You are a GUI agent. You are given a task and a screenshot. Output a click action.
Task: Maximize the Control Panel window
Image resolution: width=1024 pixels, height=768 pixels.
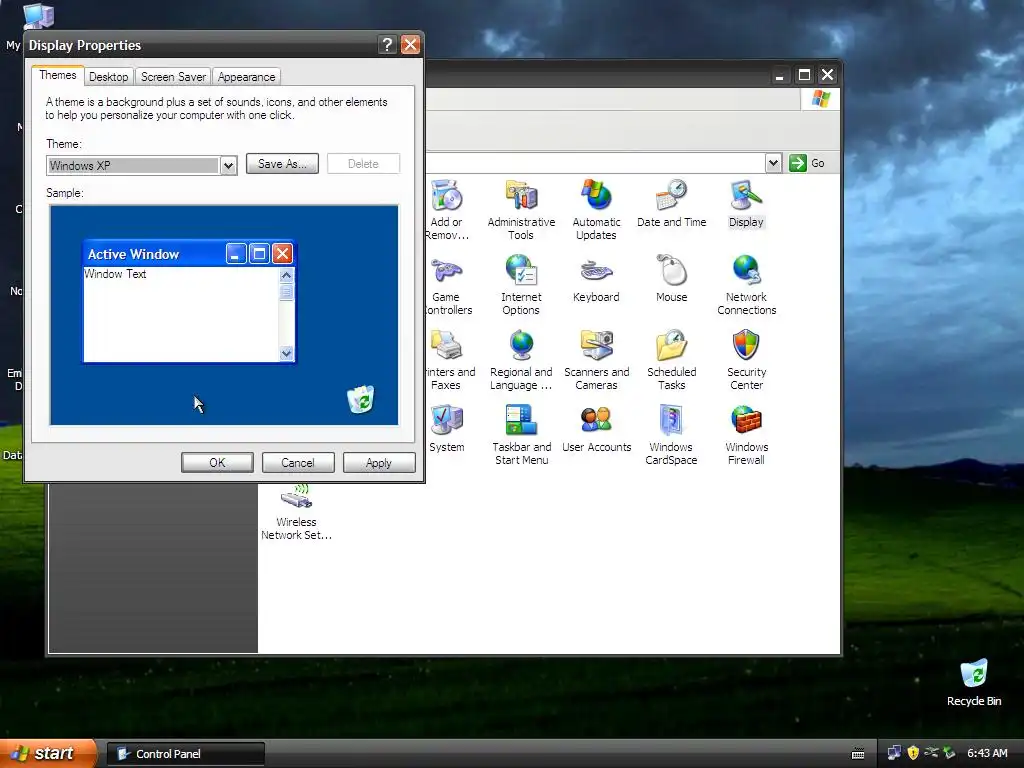pos(804,75)
